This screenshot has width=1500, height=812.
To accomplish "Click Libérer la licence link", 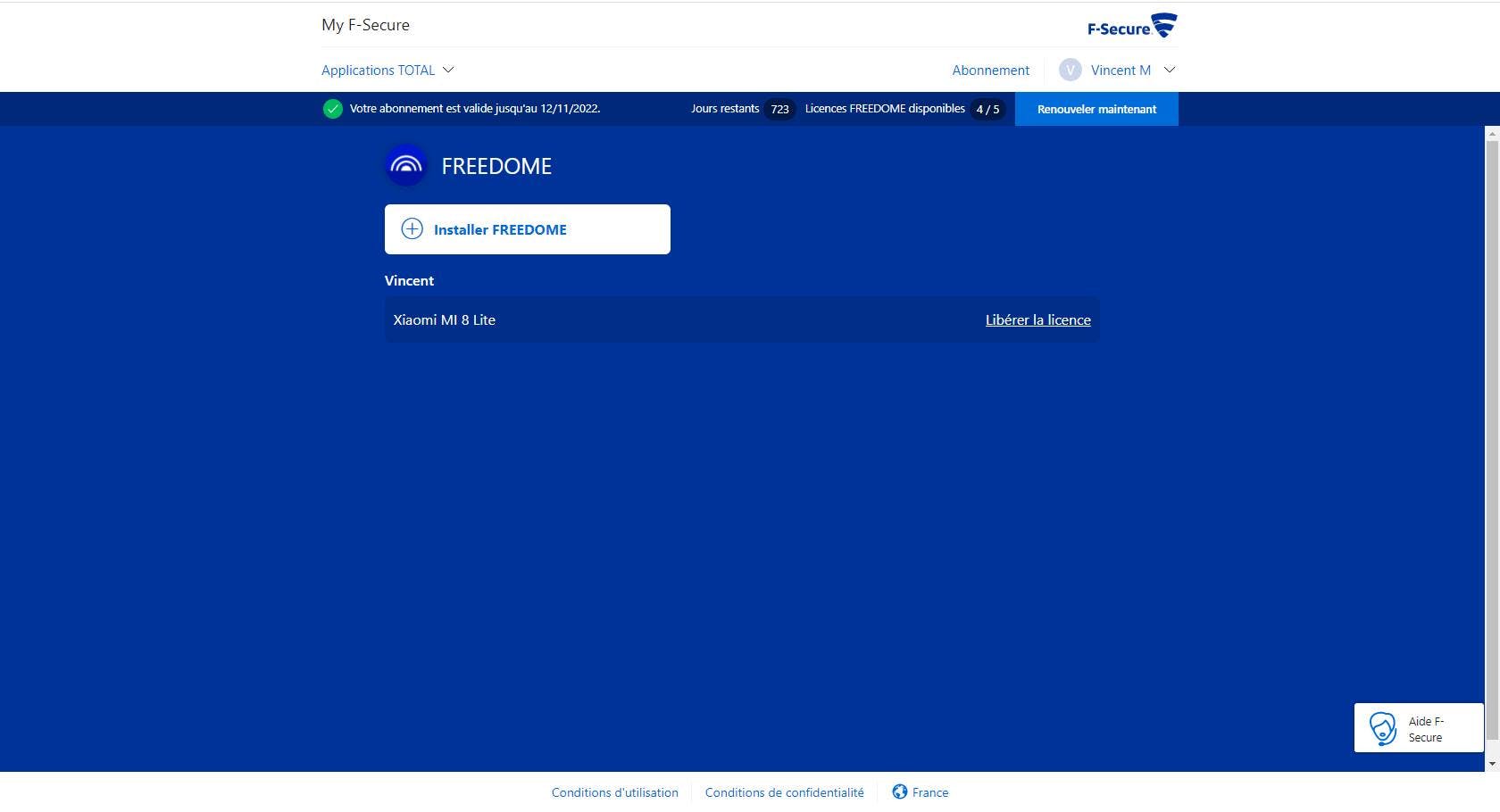I will [1037, 319].
